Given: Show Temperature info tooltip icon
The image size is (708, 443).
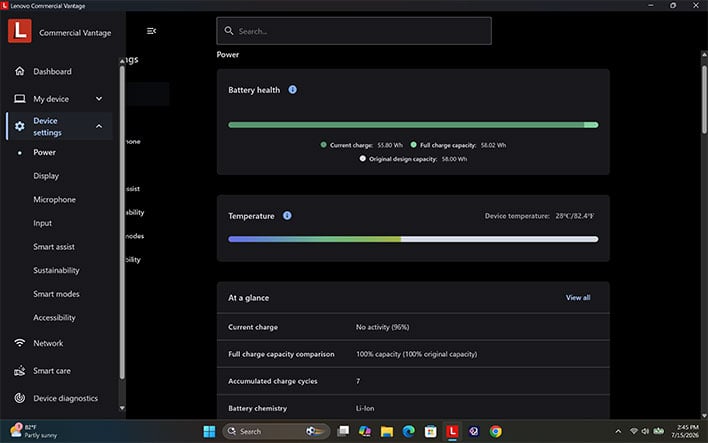Looking at the screenshot, I should coord(287,215).
